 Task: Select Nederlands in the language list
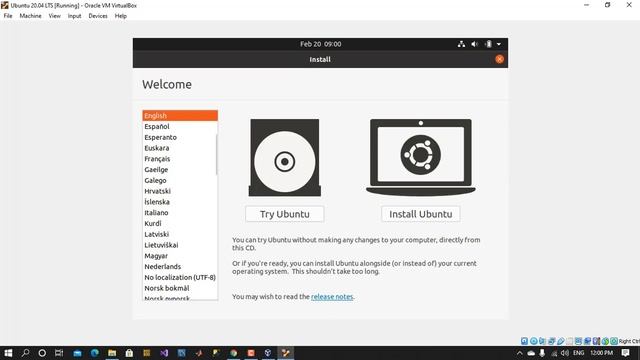tap(180, 267)
